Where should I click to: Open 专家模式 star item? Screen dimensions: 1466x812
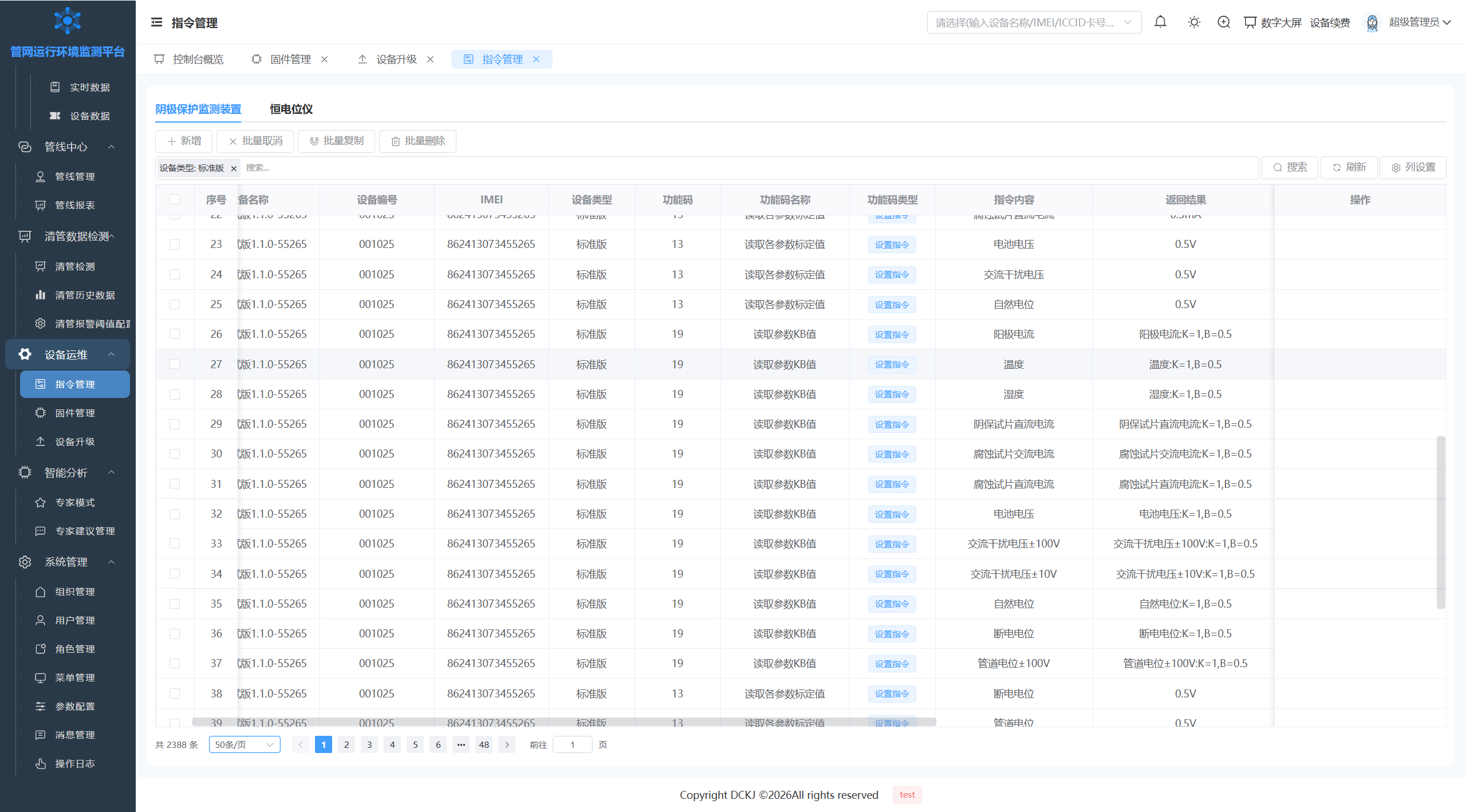click(76, 502)
